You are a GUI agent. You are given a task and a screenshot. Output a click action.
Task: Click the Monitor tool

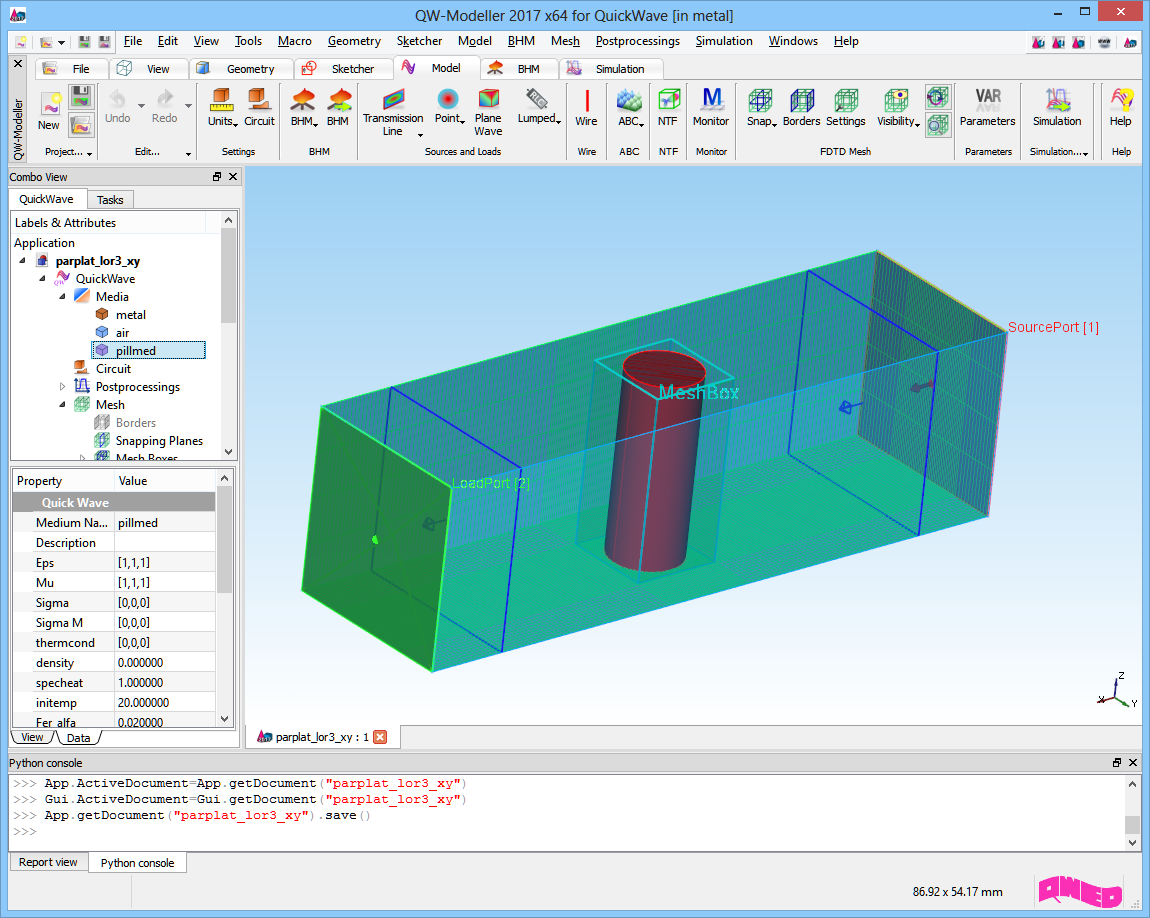711,107
